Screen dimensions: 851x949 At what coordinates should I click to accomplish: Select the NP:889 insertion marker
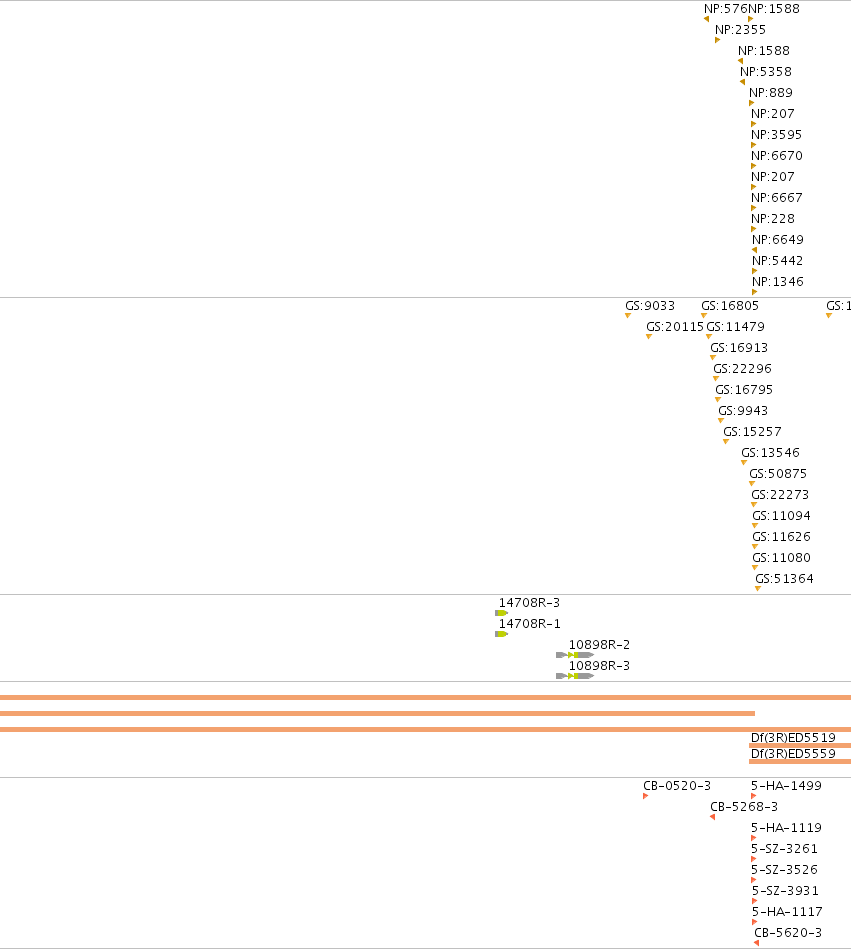point(752,103)
